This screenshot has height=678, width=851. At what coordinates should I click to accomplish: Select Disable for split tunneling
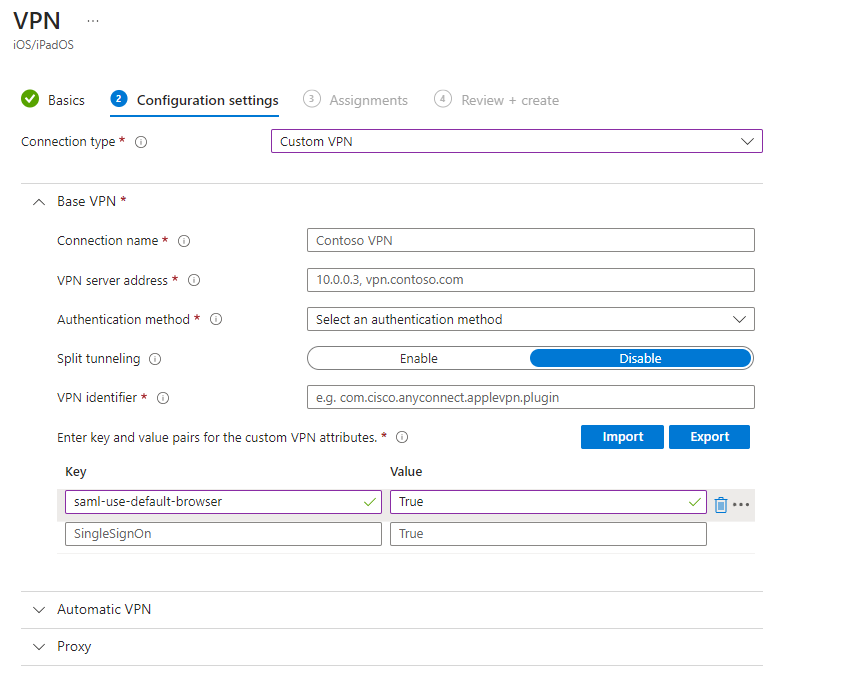[640, 358]
